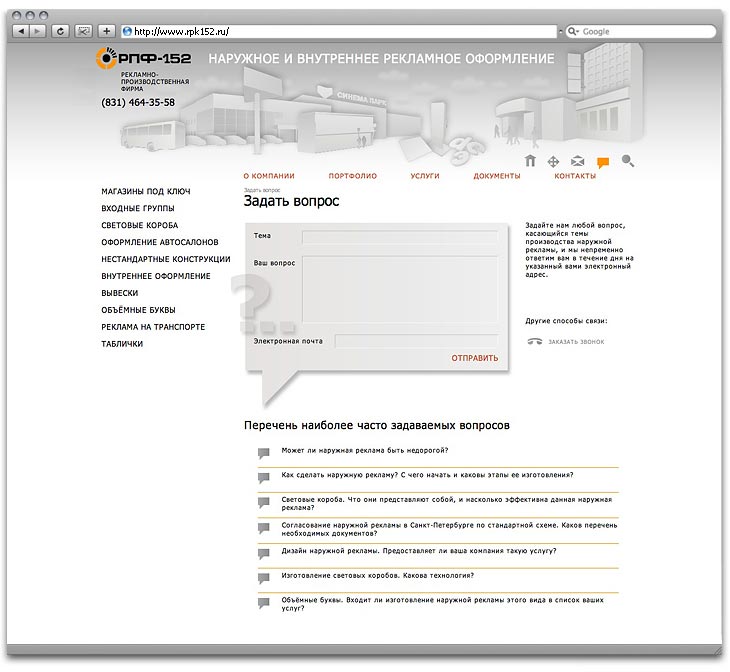Click the Заказать звонок link
The image size is (730, 672).
pyautogui.click(x=576, y=342)
